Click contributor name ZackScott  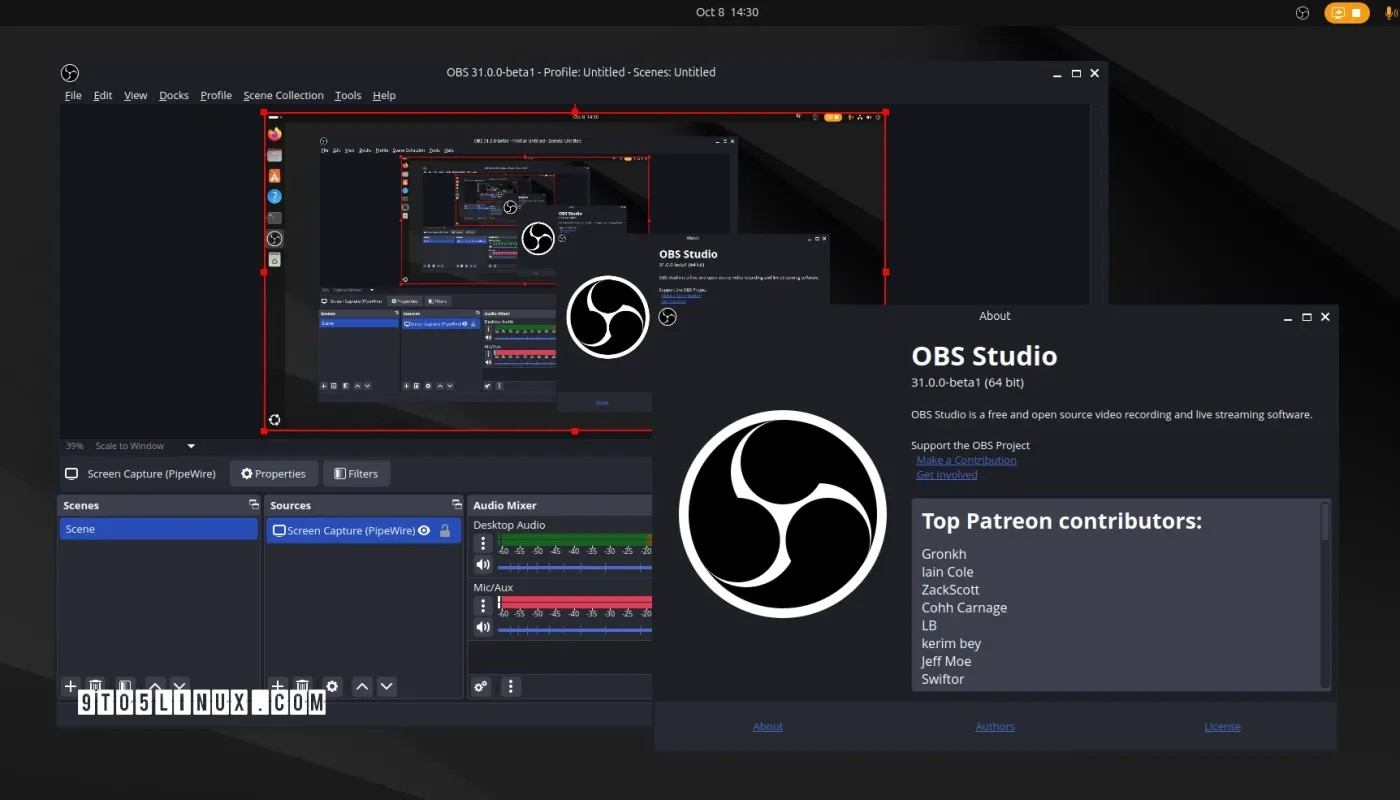pyautogui.click(x=950, y=590)
